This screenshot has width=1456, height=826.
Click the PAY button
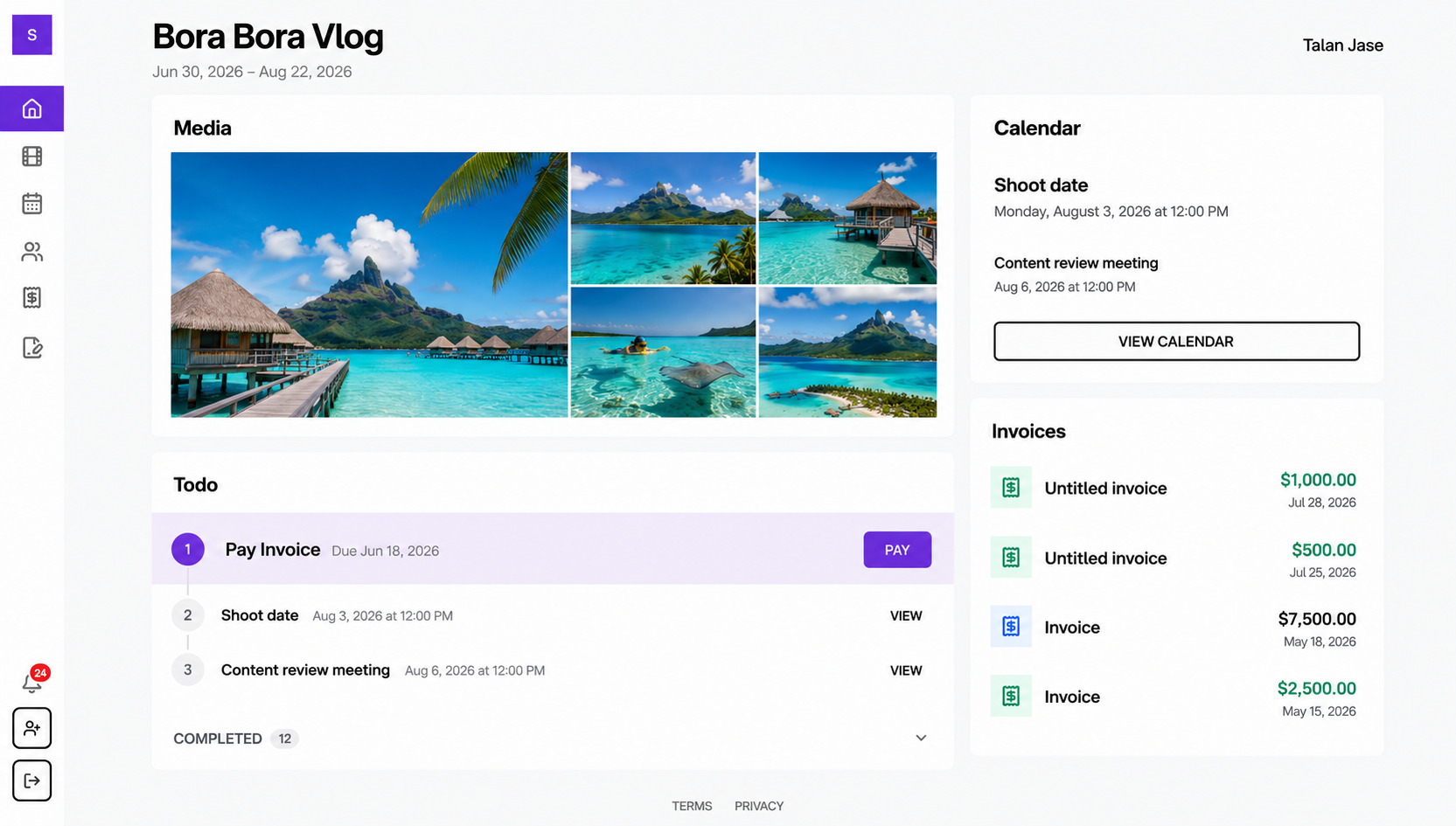[897, 550]
